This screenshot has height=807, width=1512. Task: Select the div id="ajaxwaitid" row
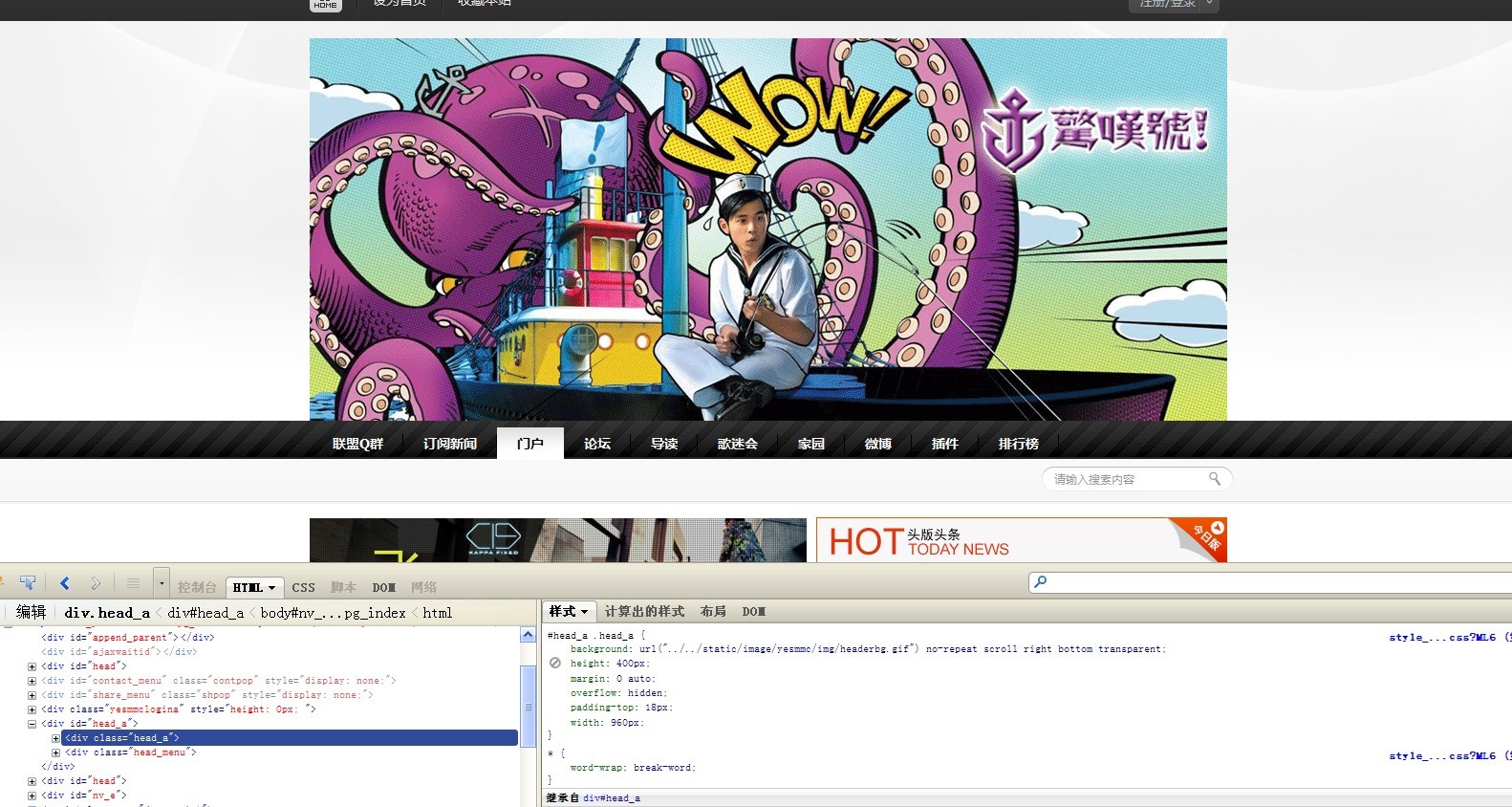click(119, 651)
